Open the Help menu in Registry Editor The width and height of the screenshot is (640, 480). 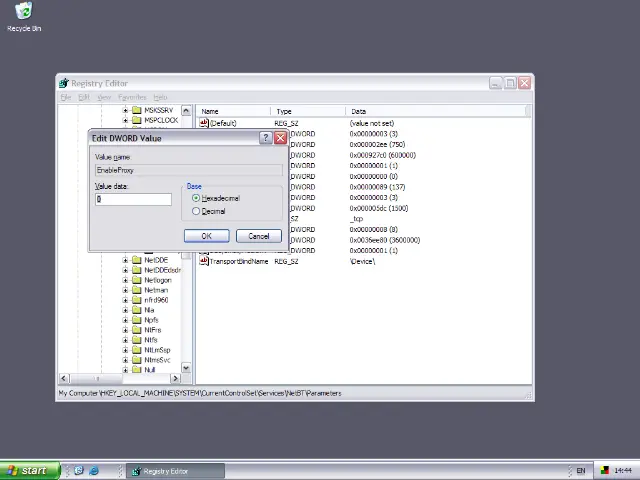coord(160,97)
